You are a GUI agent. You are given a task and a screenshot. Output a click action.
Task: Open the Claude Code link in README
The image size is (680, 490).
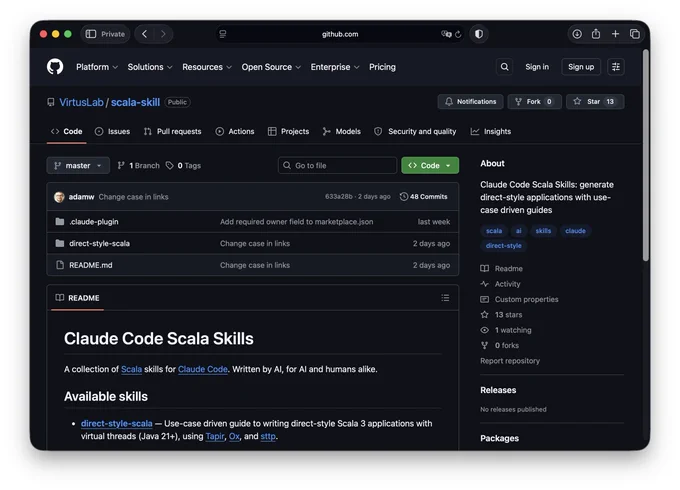click(203, 369)
